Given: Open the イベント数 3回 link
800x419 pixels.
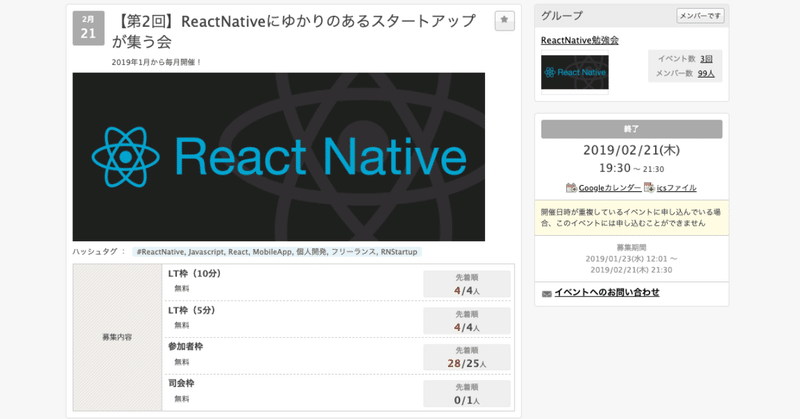Looking at the screenshot, I should click(706, 59).
